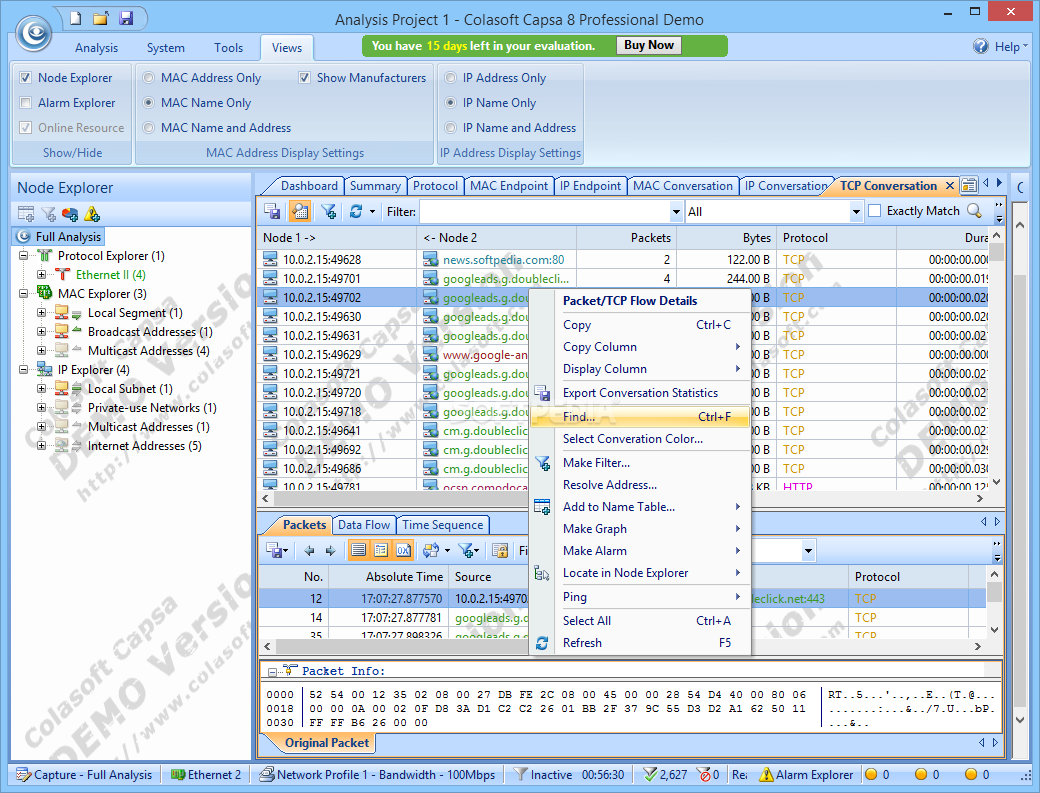Open the All field dropdown

[x=856, y=212]
